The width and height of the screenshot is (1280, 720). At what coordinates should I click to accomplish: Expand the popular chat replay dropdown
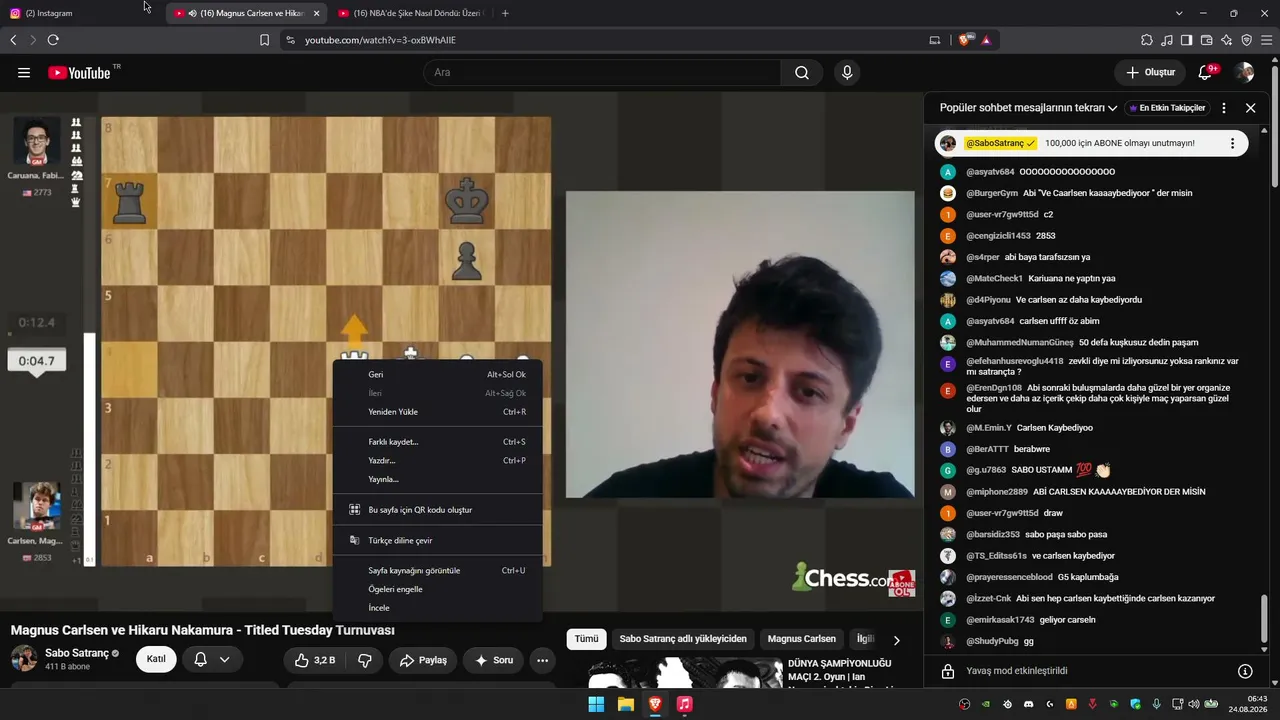(x=1028, y=108)
